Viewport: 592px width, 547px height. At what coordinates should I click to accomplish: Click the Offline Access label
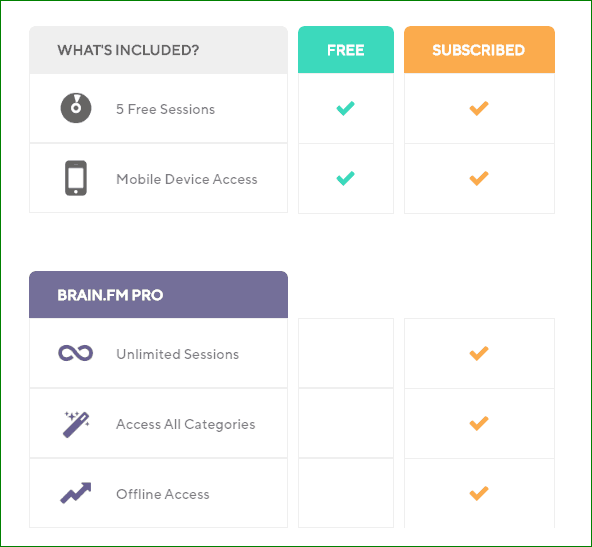(163, 494)
